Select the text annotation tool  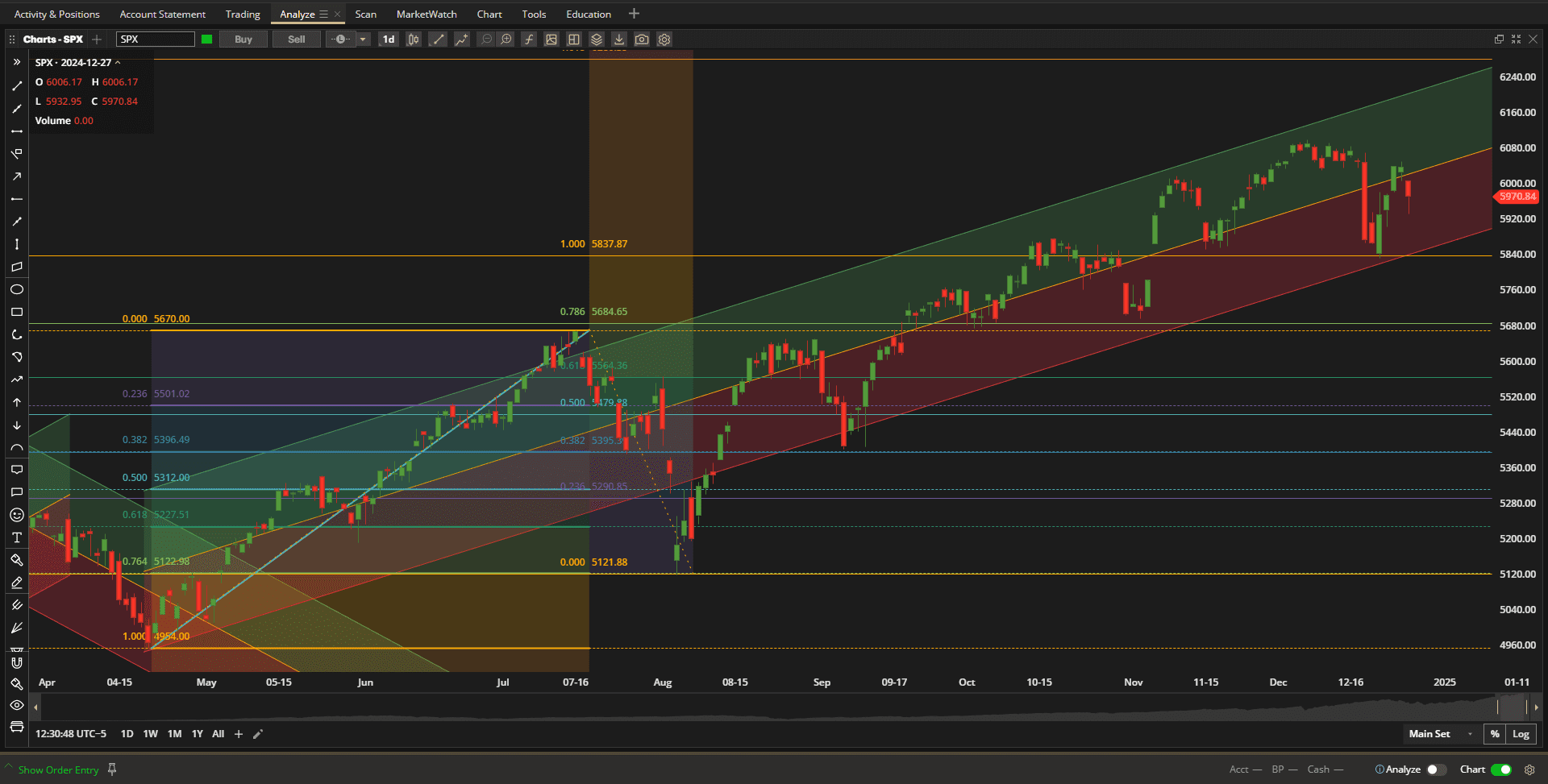pyautogui.click(x=17, y=537)
